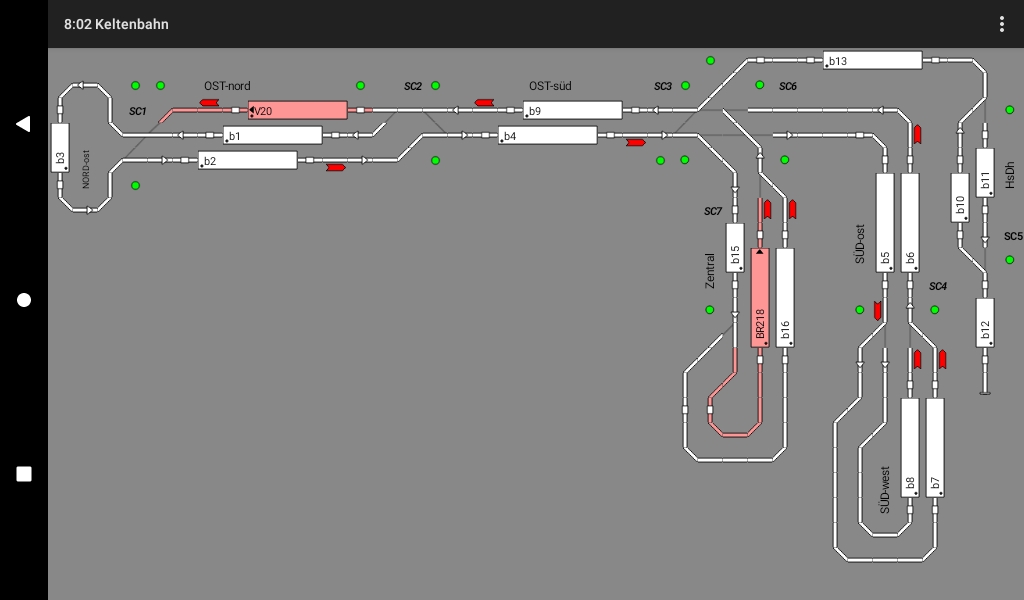
Task: Open the three-dot overflow menu
Action: point(1001,24)
